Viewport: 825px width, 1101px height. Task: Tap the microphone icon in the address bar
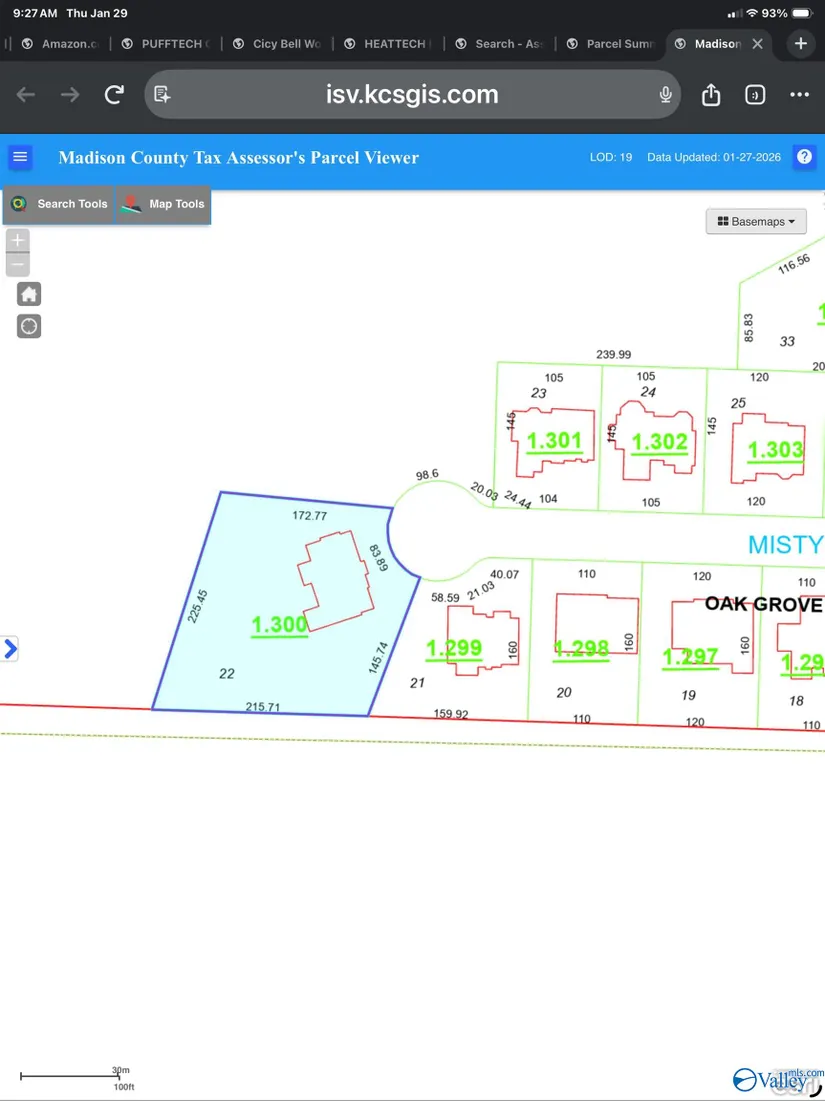pos(666,95)
